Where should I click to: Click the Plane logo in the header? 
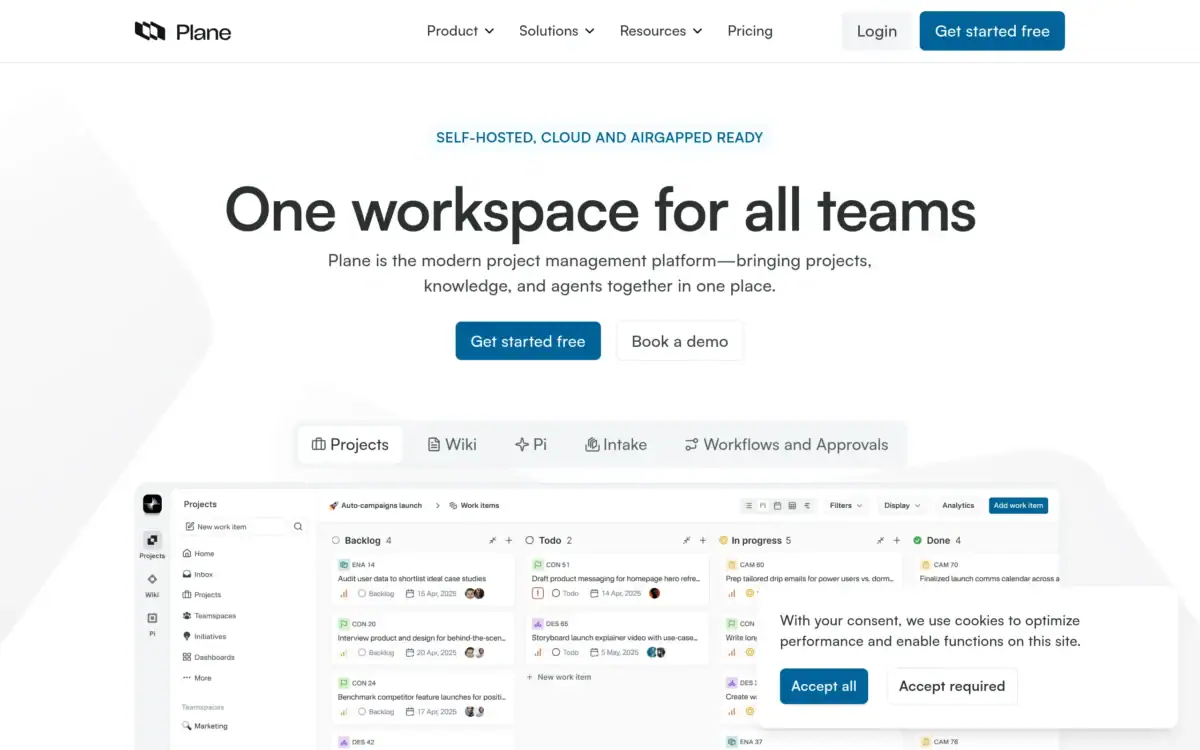point(183,31)
